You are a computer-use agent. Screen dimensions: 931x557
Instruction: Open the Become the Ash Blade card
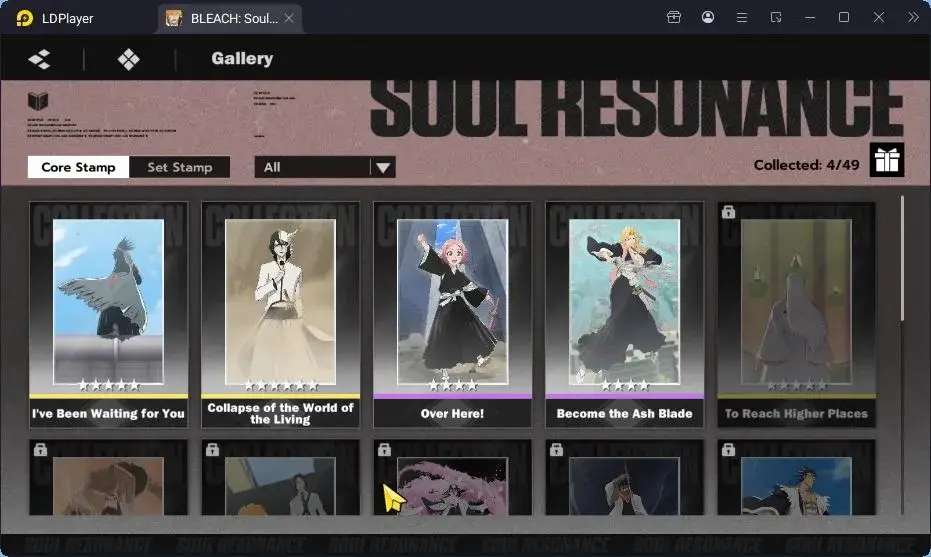[625, 315]
